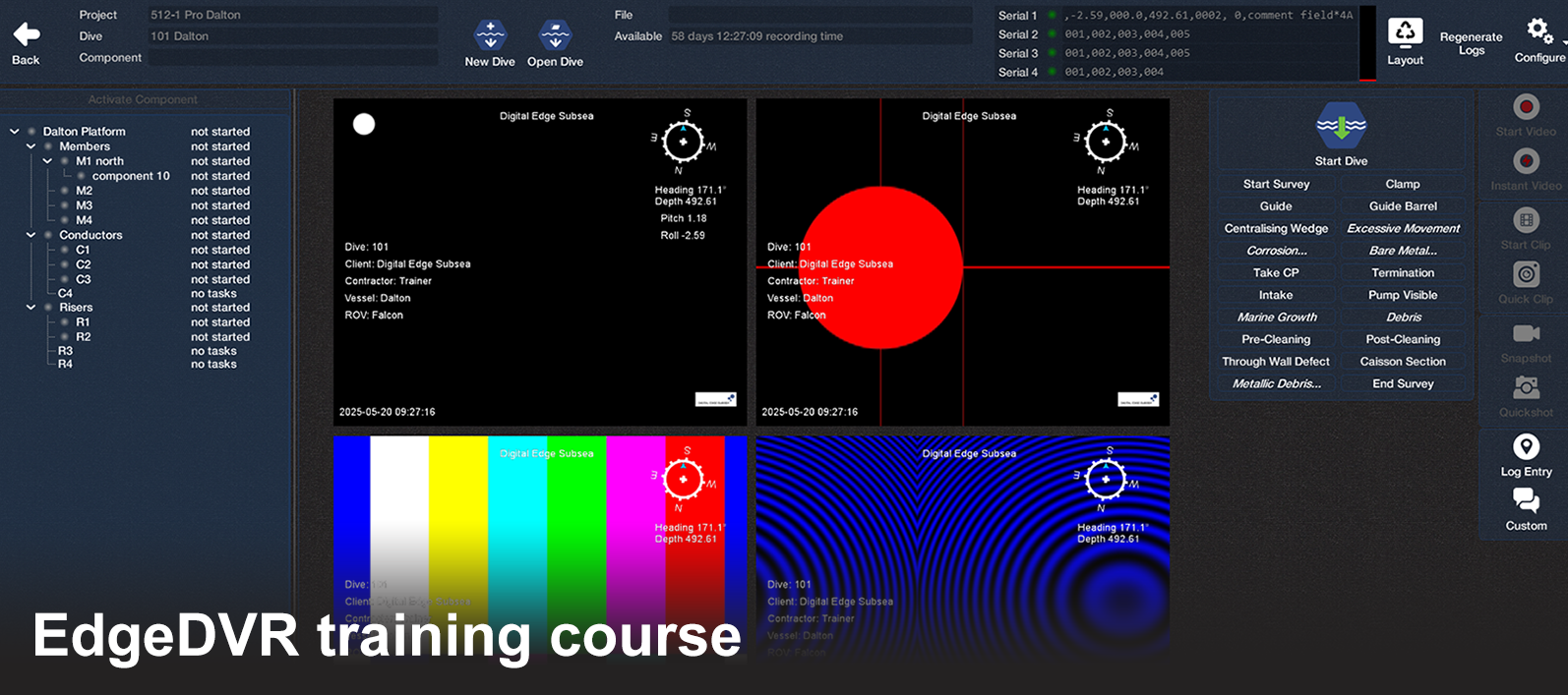Viewport: 1568px width, 695px height.
Task: Click the Back arrow icon
Action: [26, 35]
